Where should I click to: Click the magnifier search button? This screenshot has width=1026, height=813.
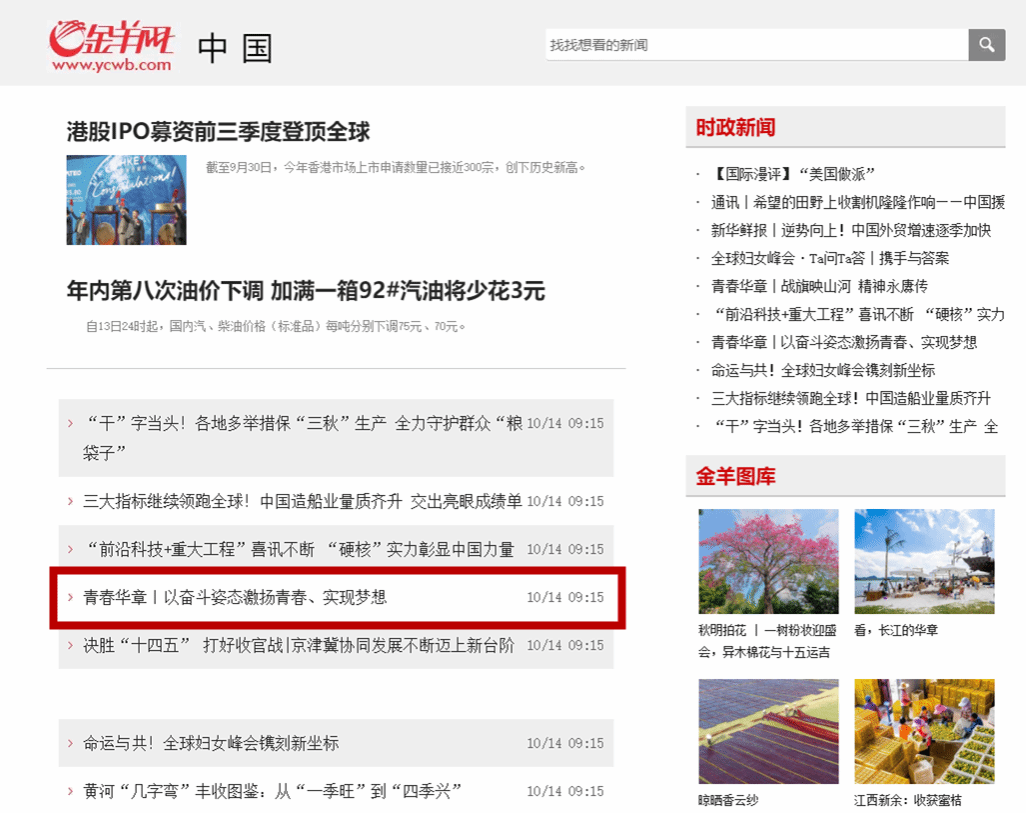pyautogui.click(x=986, y=45)
